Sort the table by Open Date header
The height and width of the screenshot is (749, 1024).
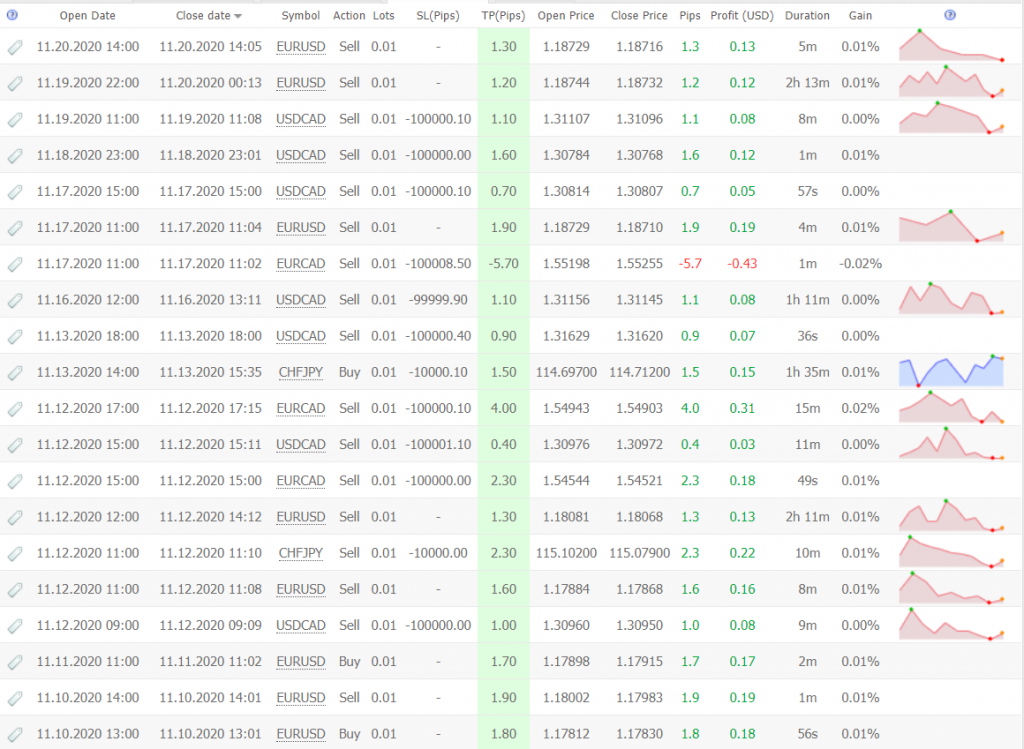click(87, 16)
